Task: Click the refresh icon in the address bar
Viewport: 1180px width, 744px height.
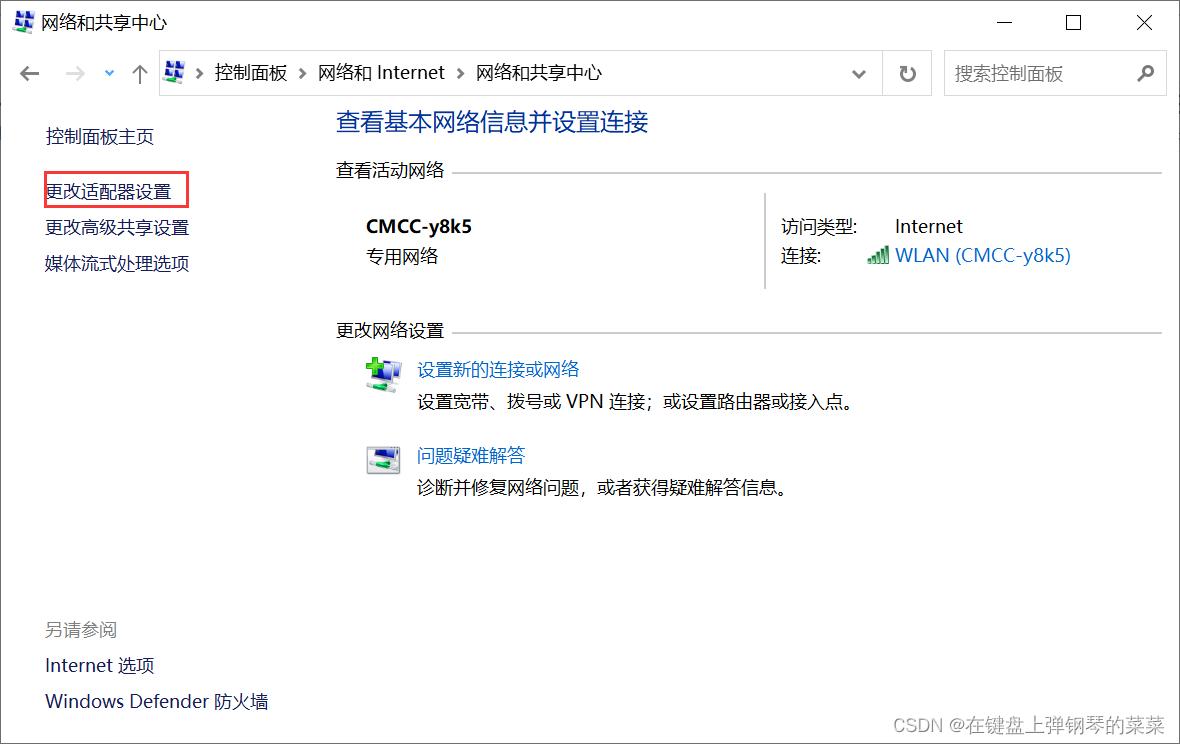Action: pos(907,72)
